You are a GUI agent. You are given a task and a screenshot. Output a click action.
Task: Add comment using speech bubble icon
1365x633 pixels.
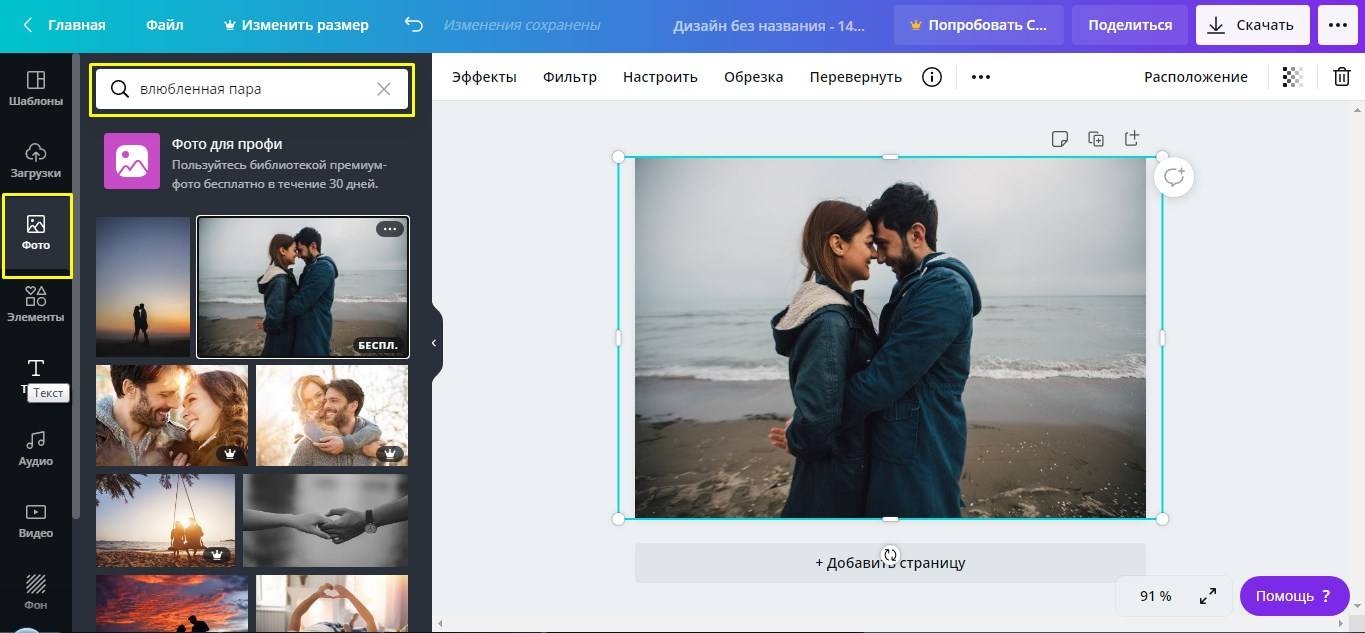point(1174,177)
